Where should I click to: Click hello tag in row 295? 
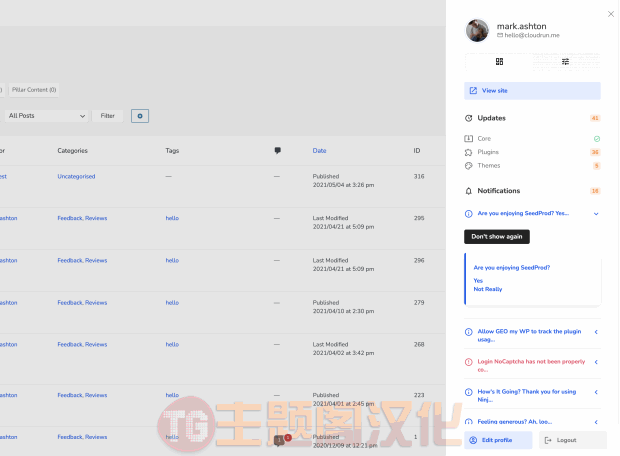coord(172,218)
